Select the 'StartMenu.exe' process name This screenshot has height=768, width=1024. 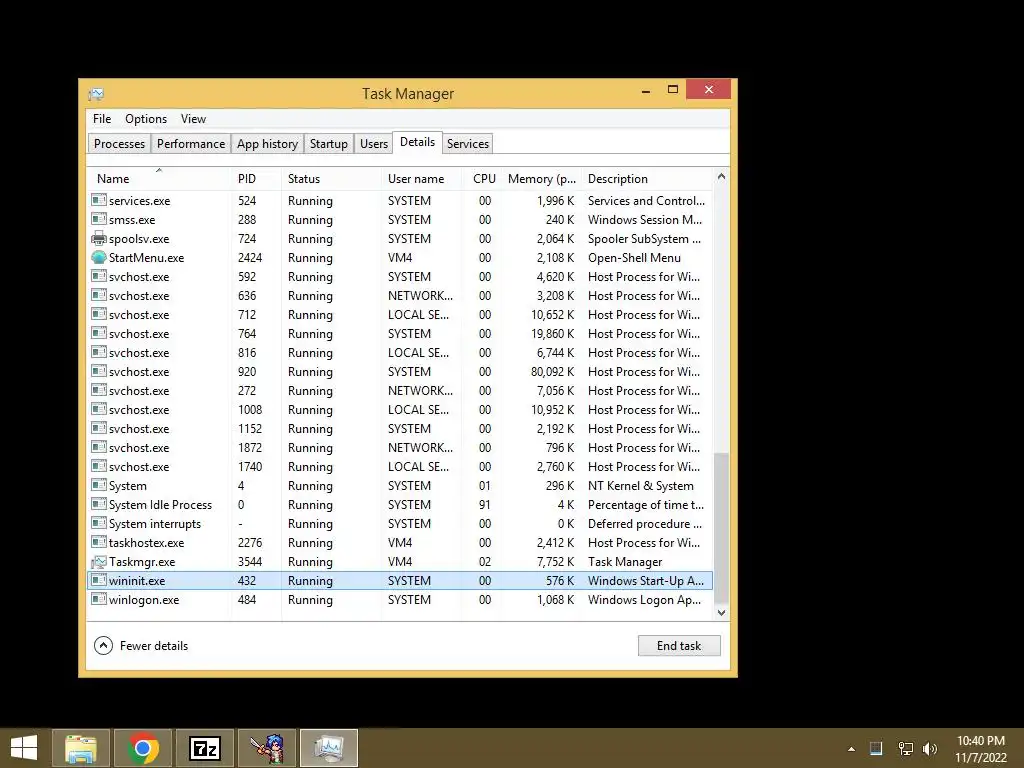click(146, 258)
